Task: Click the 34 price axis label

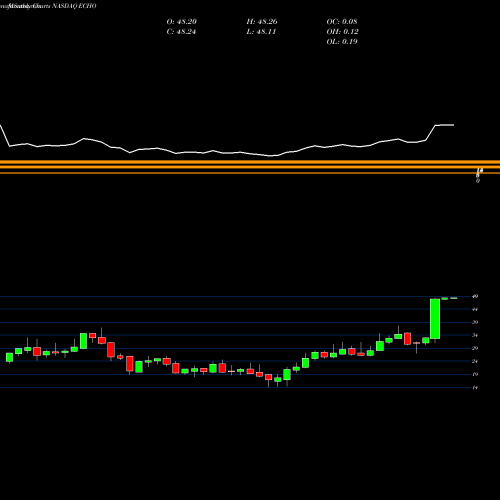Action: [475, 335]
